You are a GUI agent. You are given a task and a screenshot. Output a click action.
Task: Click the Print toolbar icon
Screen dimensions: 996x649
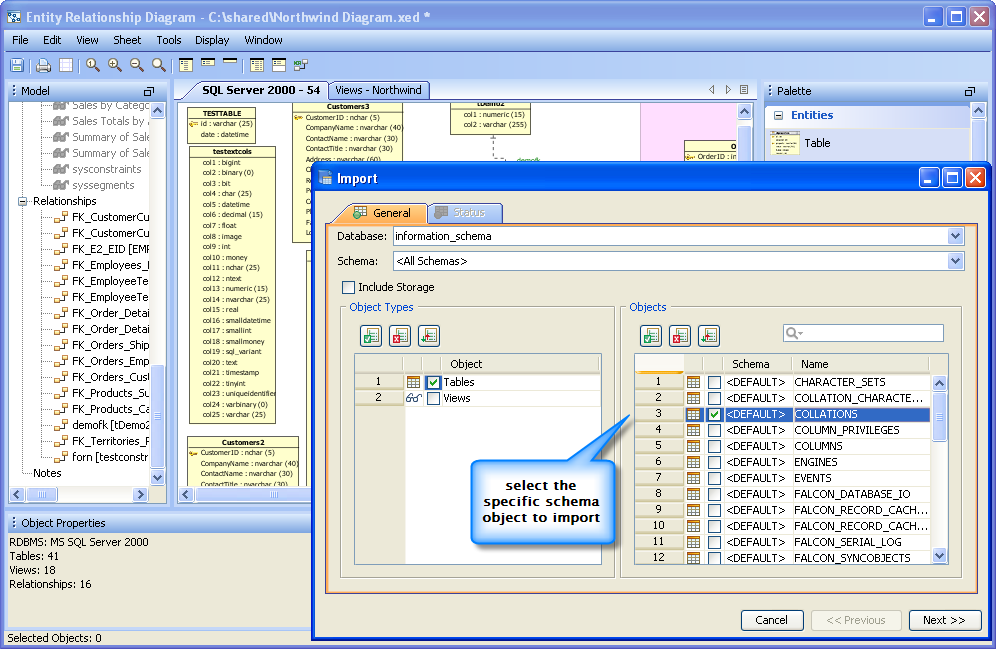click(x=43, y=65)
